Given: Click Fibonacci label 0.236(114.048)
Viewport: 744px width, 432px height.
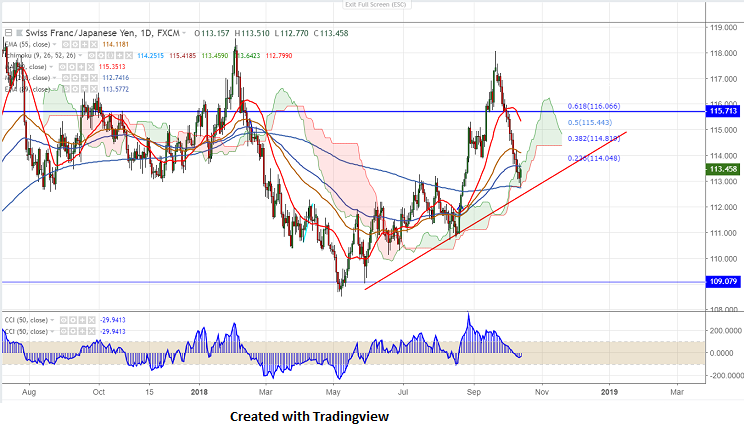Looking at the screenshot, I should click(x=594, y=159).
